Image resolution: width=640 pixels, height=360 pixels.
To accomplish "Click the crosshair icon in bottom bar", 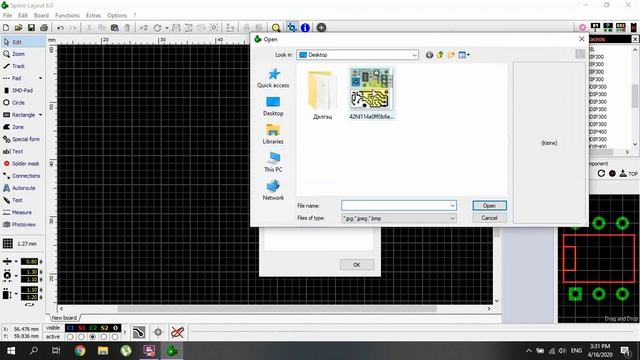I will coord(158,332).
